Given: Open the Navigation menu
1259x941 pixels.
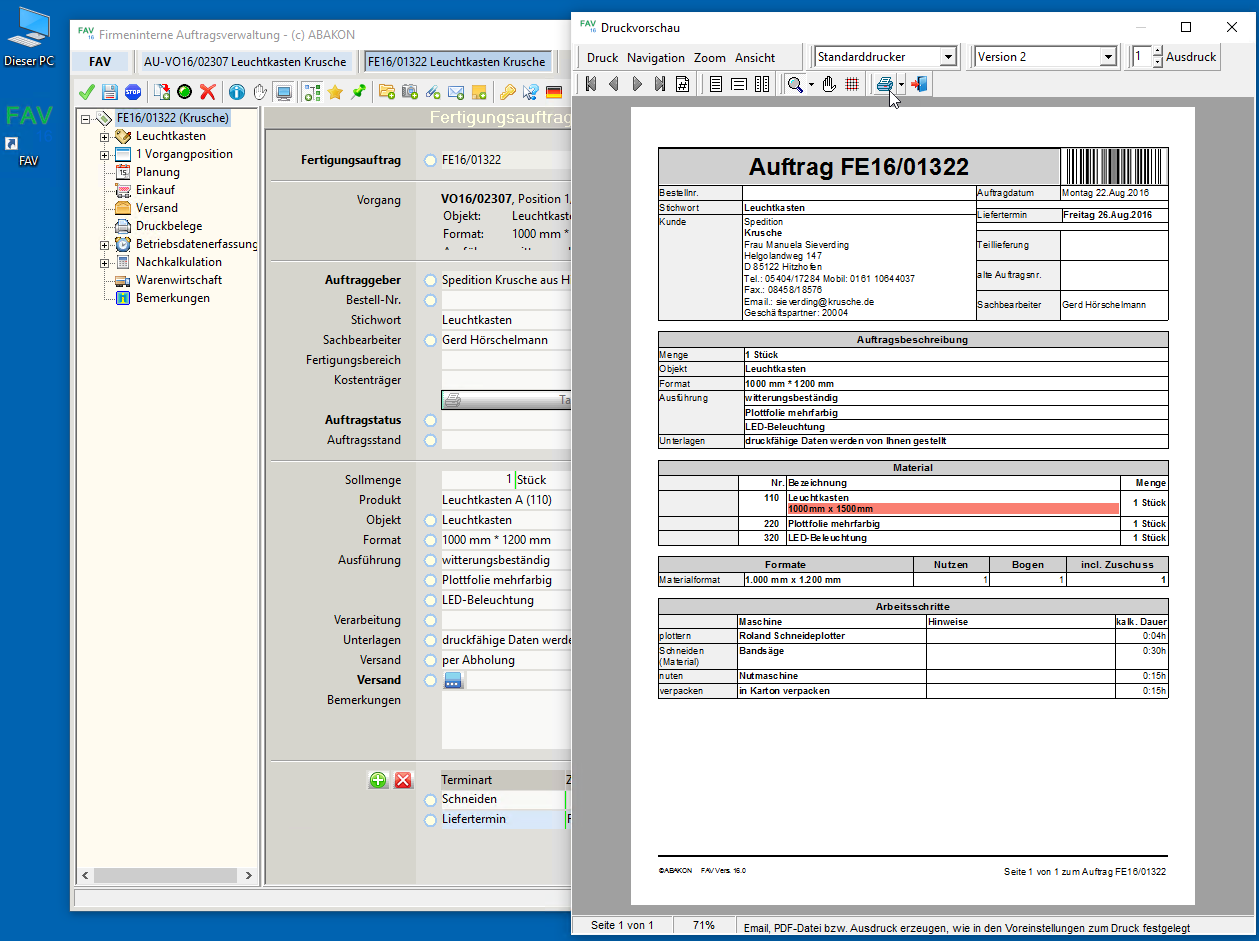Looking at the screenshot, I should pos(656,57).
